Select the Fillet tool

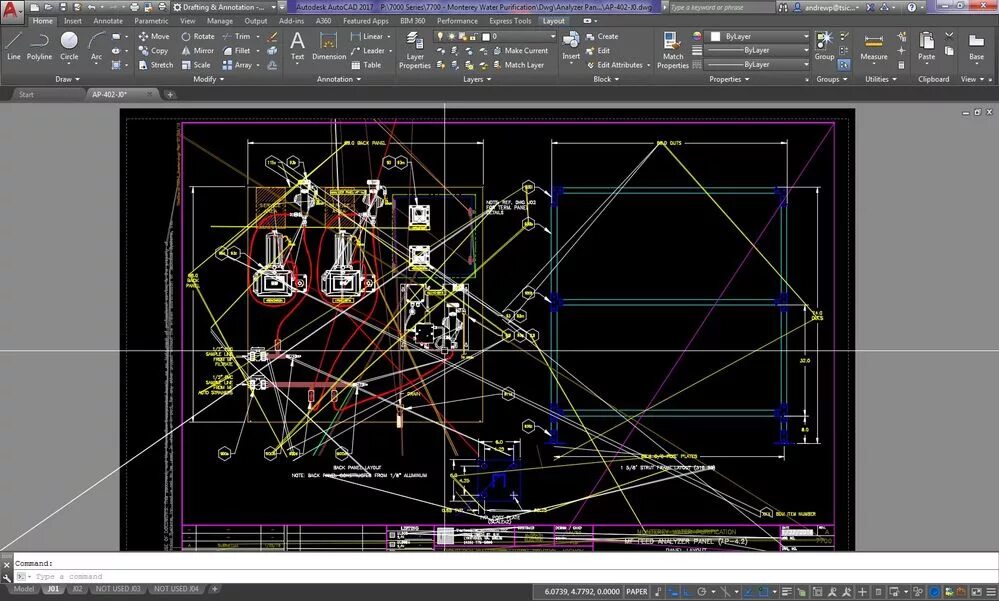click(x=236, y=50)
